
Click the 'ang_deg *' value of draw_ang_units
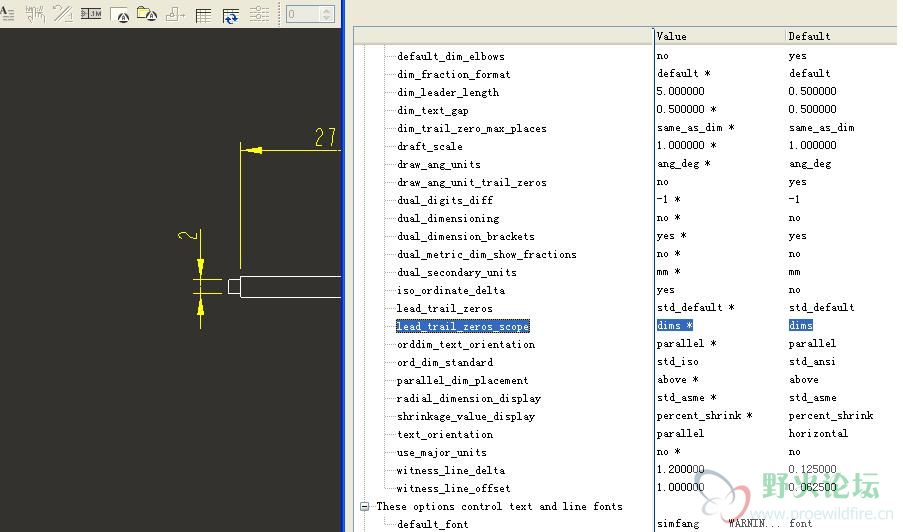click(684, 164)
